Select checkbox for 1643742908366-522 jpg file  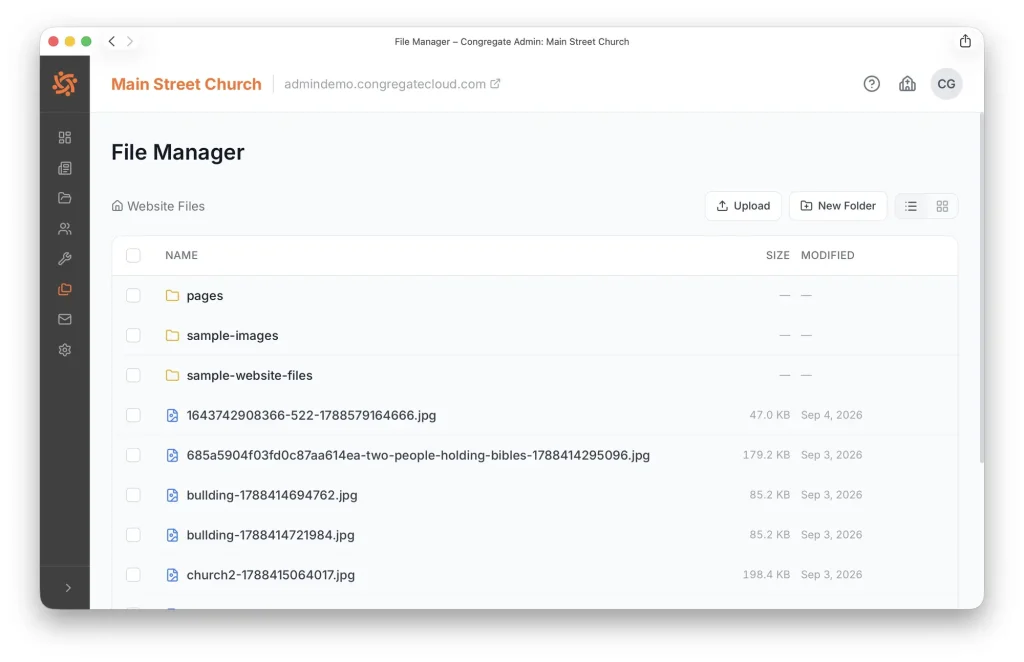(133, 415)
